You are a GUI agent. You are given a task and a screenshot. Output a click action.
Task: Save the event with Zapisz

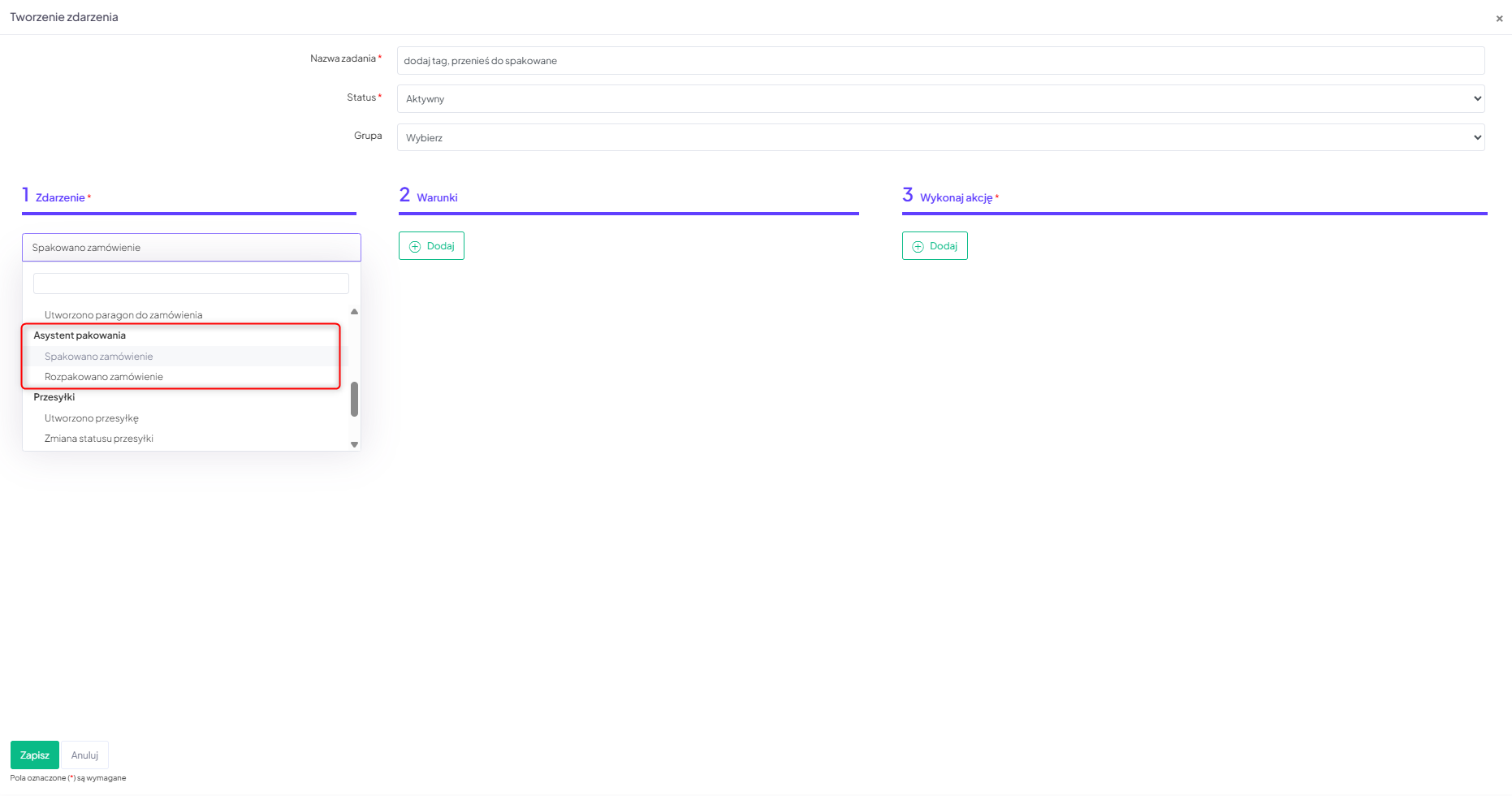tap(35, 755)
